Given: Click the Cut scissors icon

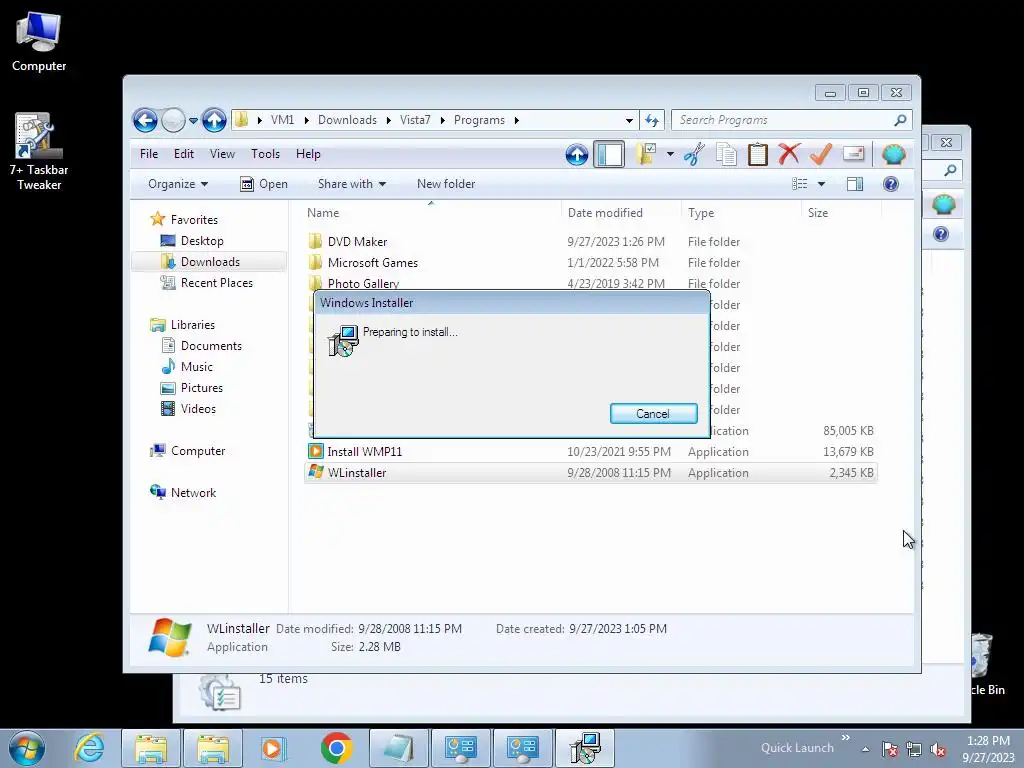Looking at the screenshot, I should 694,155.
